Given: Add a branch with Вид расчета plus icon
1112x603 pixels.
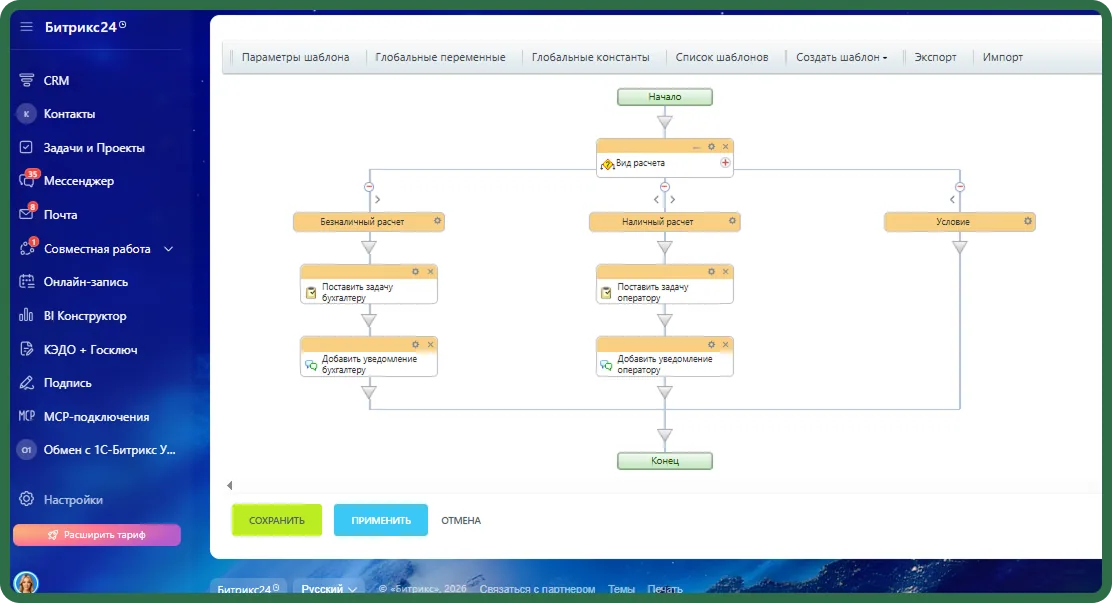Looking at the screenshot, I should pos(725,162).
